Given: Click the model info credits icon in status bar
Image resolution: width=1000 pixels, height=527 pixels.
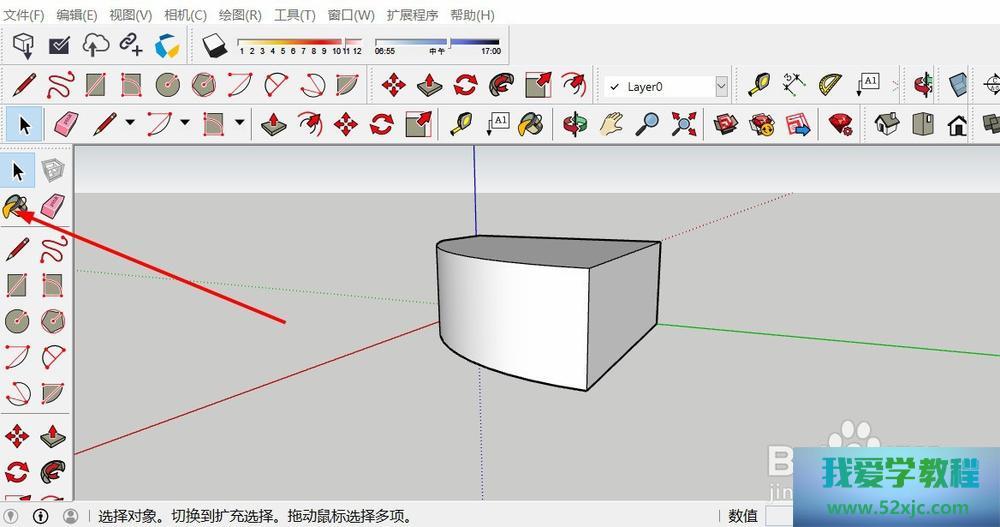Looking at the screenshot, I should coord(41,516).
